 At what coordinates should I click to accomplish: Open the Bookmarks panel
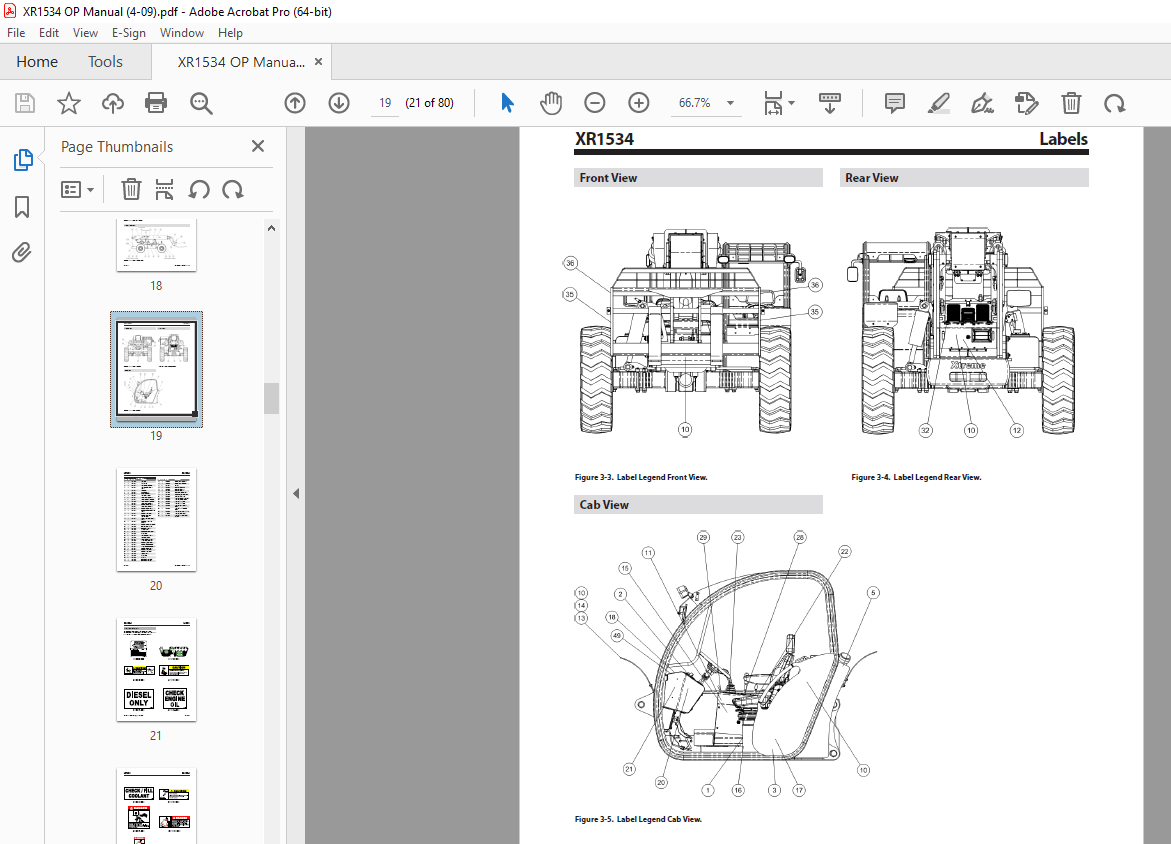coord(21,207)
